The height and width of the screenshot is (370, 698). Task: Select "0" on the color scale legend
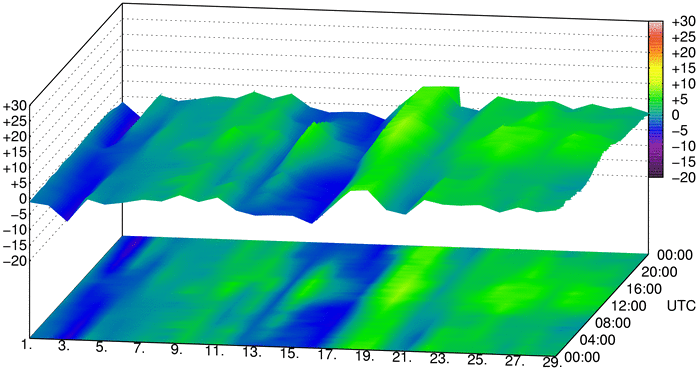point(675,115)
